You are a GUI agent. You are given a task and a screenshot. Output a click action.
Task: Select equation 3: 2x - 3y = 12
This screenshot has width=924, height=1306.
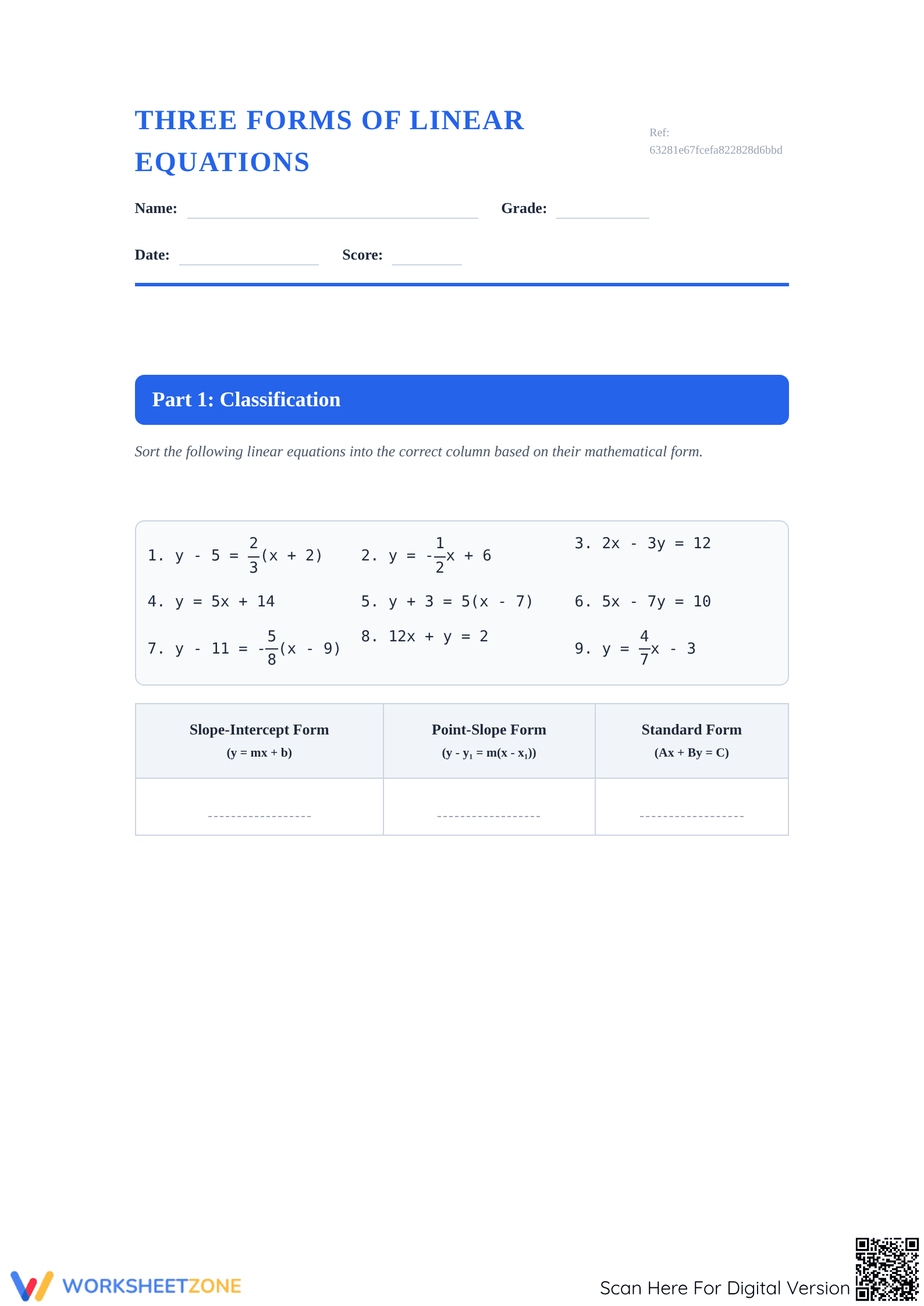pos(642,543)
